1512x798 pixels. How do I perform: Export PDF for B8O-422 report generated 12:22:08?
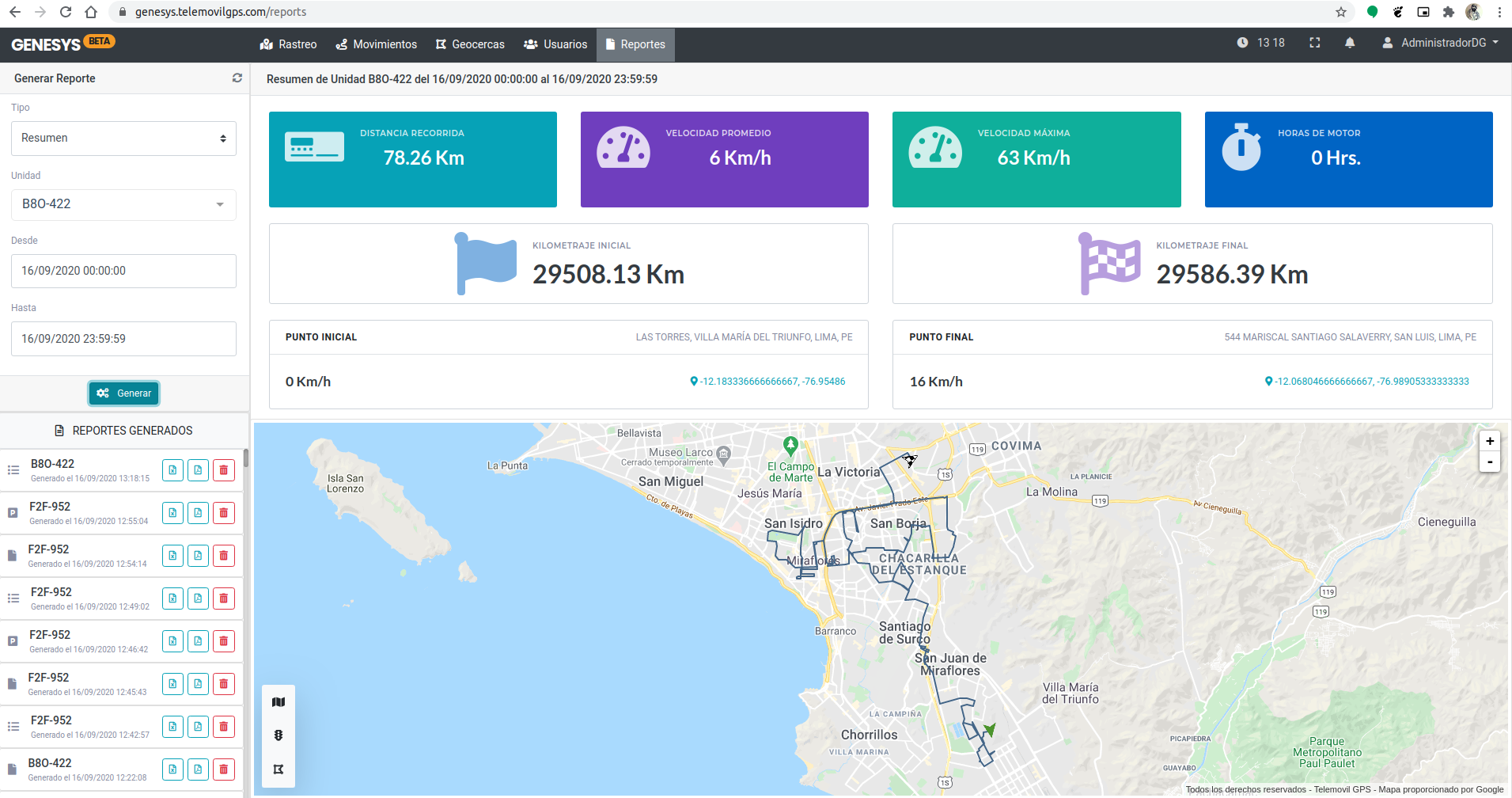pos(198,769)
